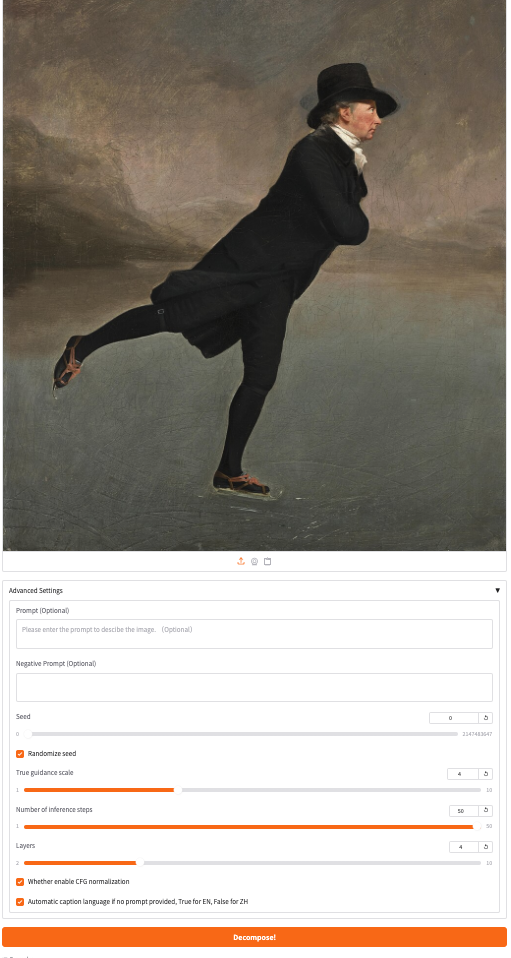Click the Seed number input field
511x958 pixels.
(454, 718)
